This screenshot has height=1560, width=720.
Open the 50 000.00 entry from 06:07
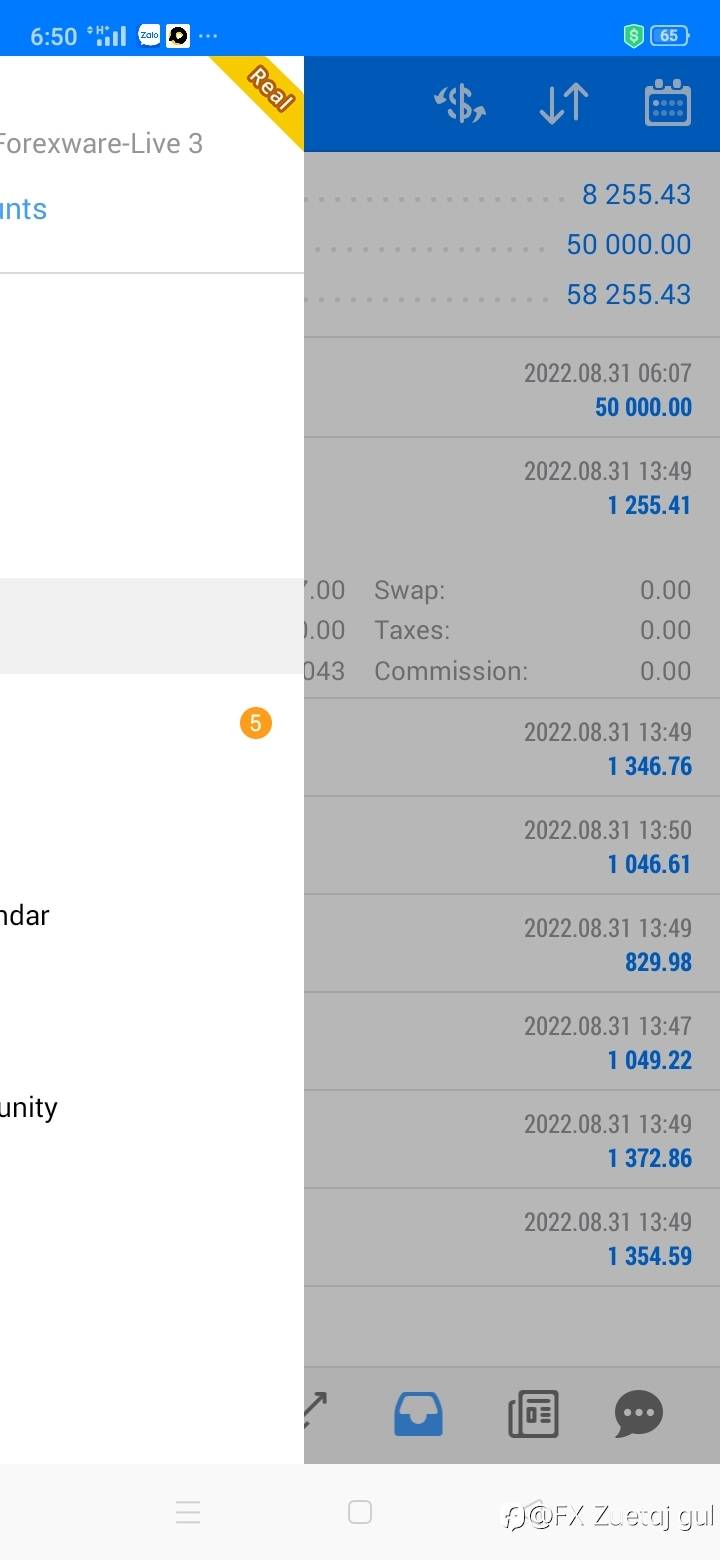point(510,388)
